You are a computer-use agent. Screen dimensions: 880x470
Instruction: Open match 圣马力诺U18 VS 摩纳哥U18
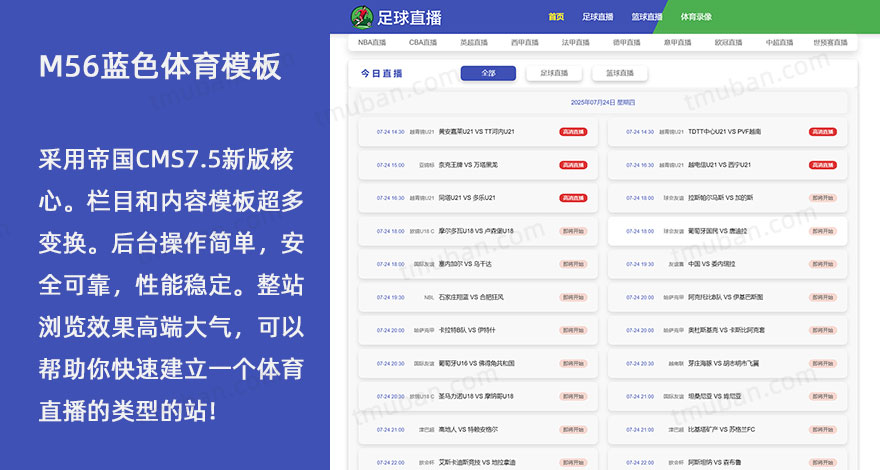pos(478,396)
